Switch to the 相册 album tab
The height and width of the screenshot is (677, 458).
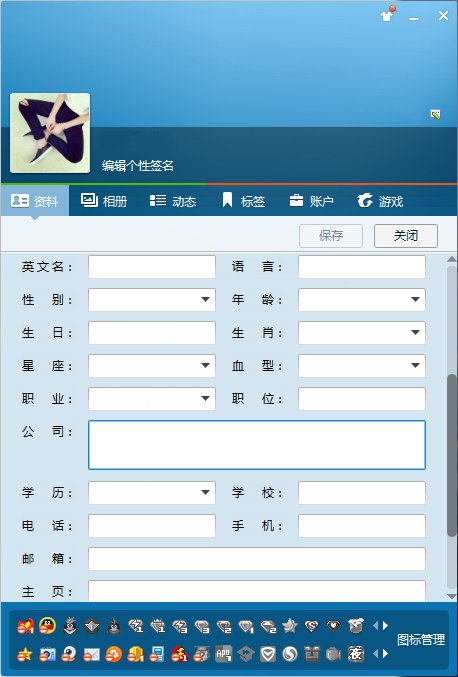pyautogui.click(x=104, y=201)
